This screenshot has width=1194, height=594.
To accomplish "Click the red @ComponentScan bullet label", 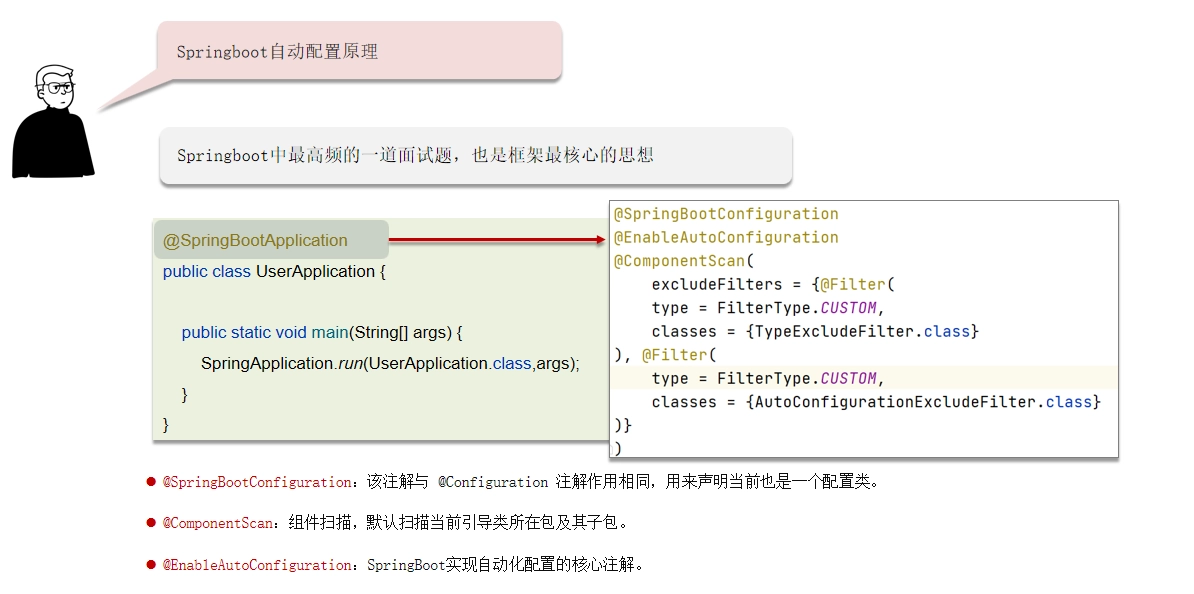I will point(218,523).
